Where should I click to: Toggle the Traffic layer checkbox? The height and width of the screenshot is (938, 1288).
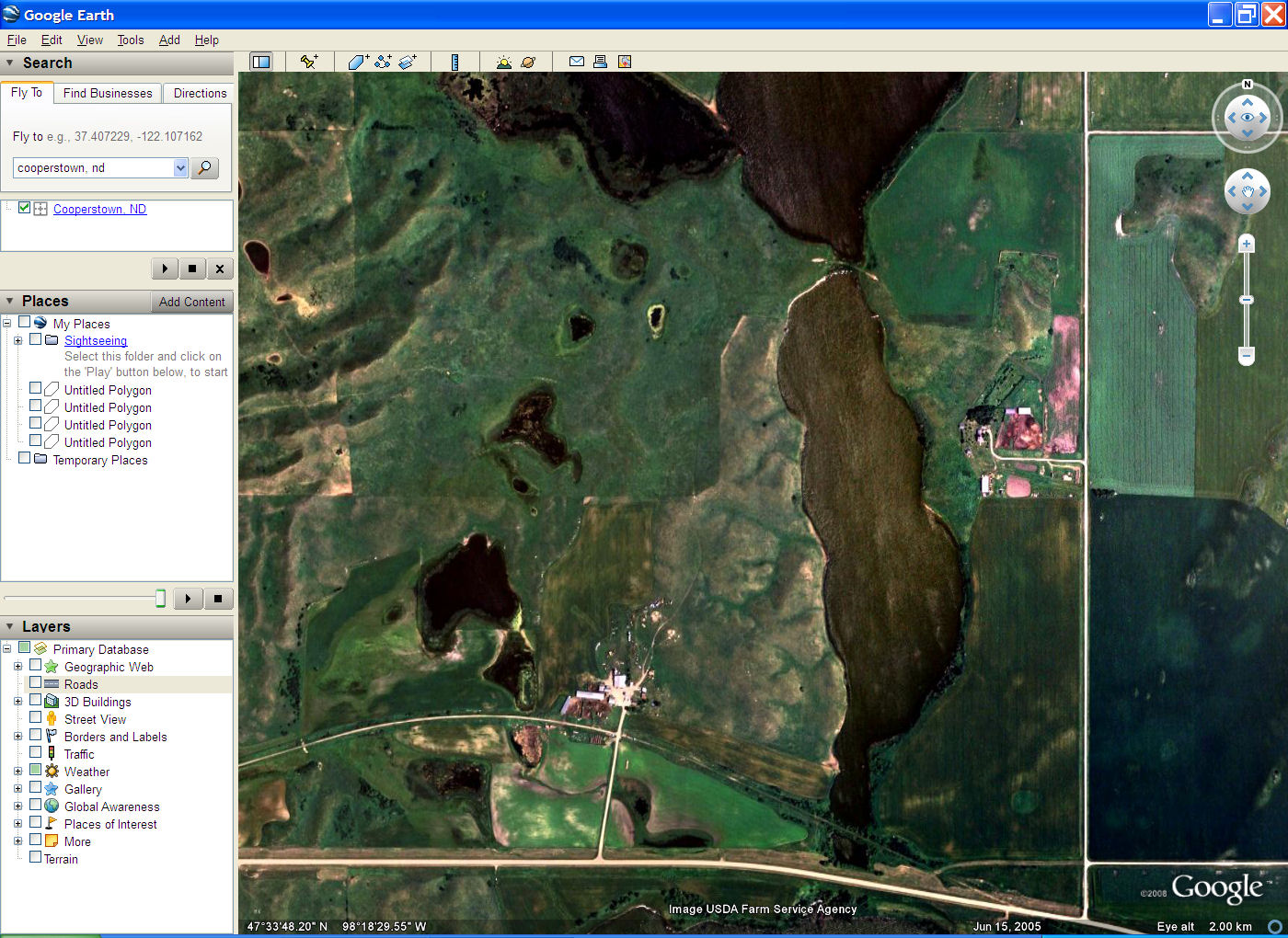coord(35,753)
